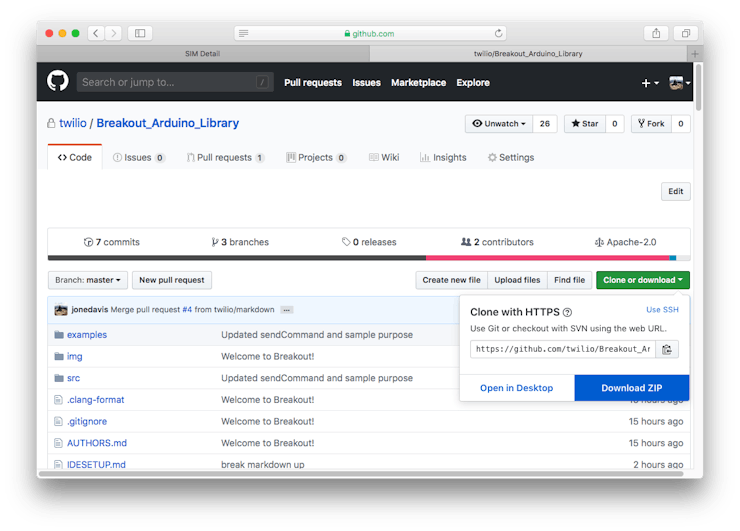View the 7 commits link
The width and height of the screenshot is (740, 531).
112,242
